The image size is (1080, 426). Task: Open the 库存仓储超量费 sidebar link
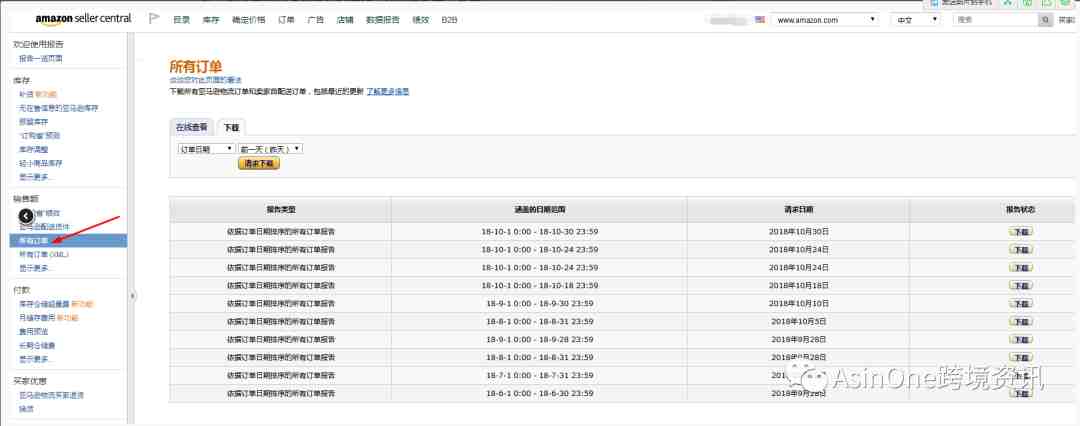tap(44, 304)
